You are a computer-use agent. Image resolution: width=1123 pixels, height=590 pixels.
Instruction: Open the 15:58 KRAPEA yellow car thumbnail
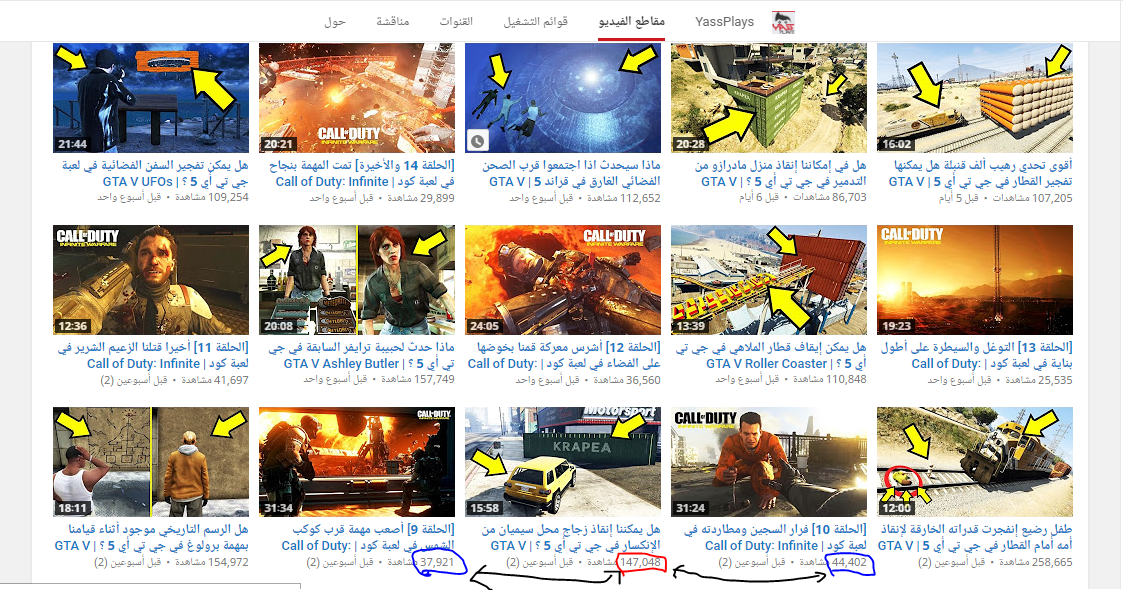(563, 462)
